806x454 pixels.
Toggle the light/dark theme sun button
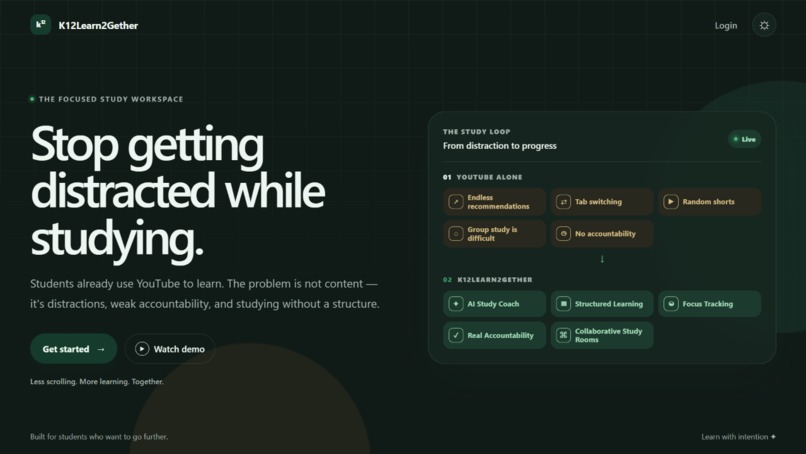point(764,25)
